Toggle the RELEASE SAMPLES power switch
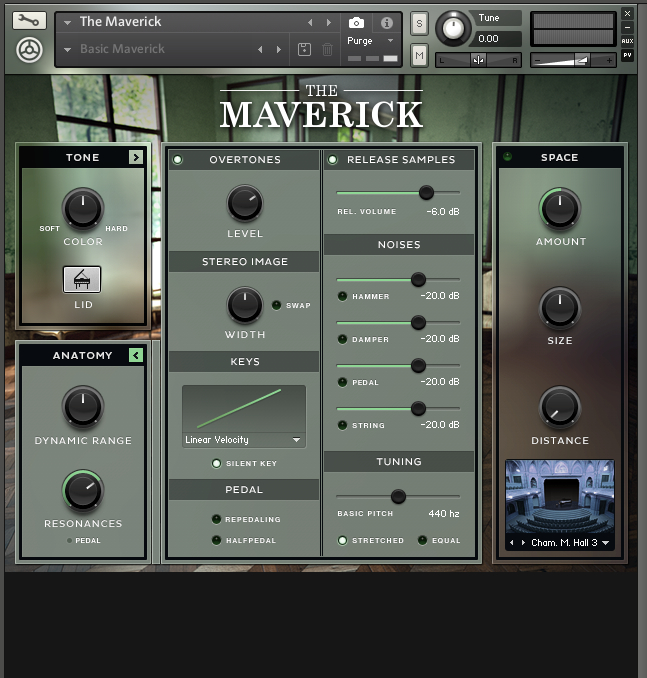647x678 pixels. coord(332,160)
